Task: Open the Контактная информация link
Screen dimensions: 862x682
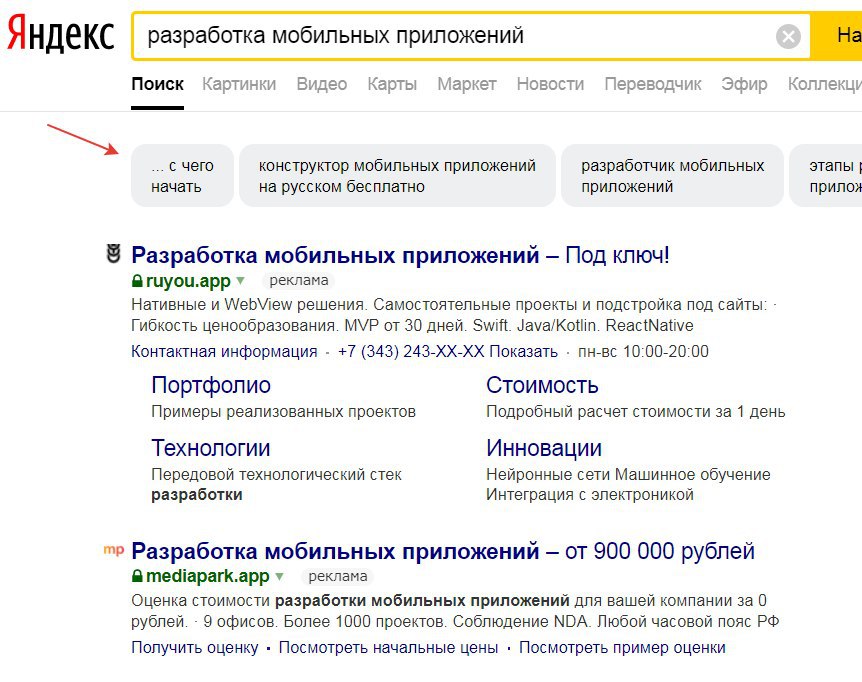Action: tap(224, 351)
